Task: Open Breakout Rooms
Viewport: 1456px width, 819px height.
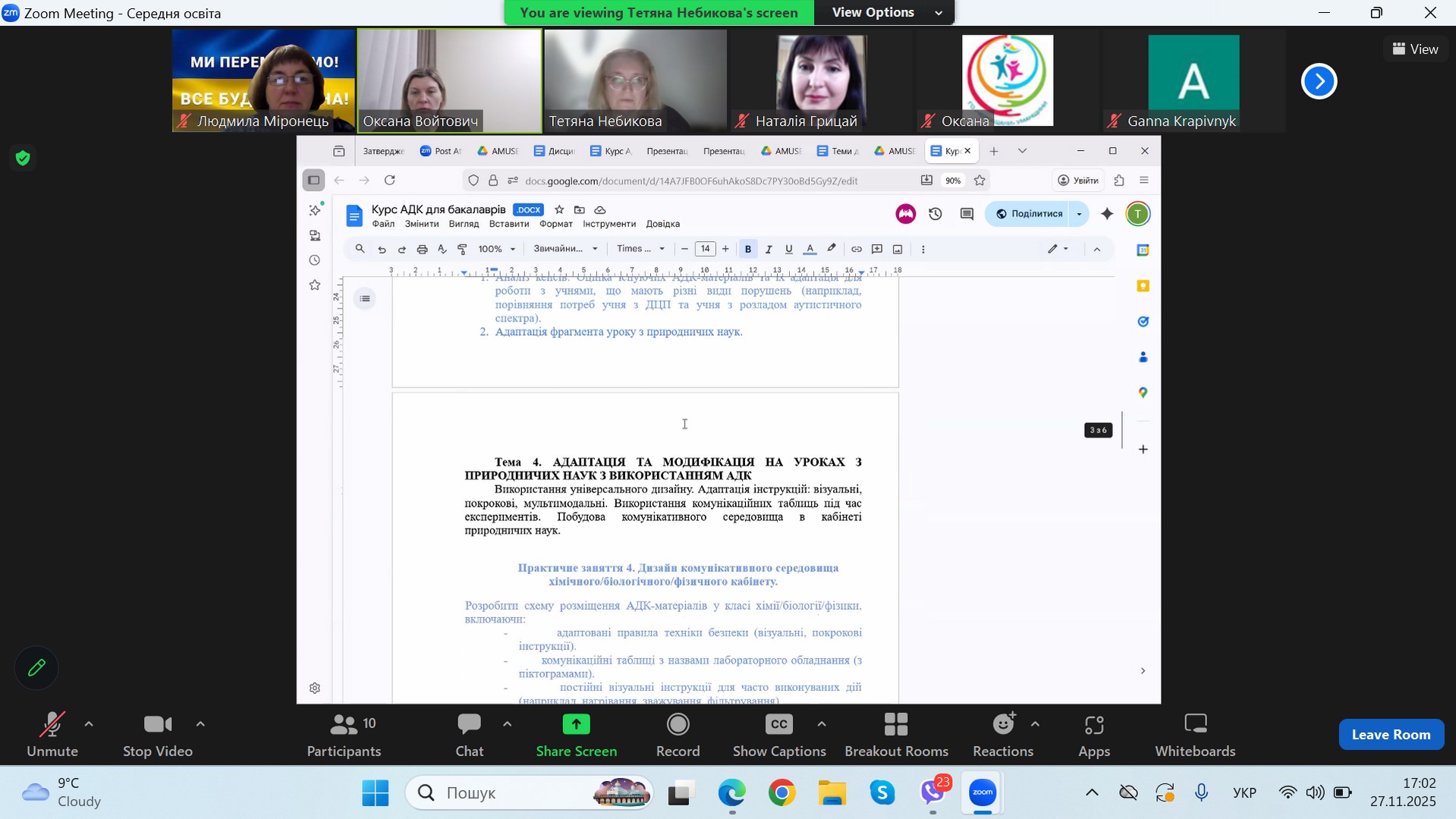Action: click(896, 734)
